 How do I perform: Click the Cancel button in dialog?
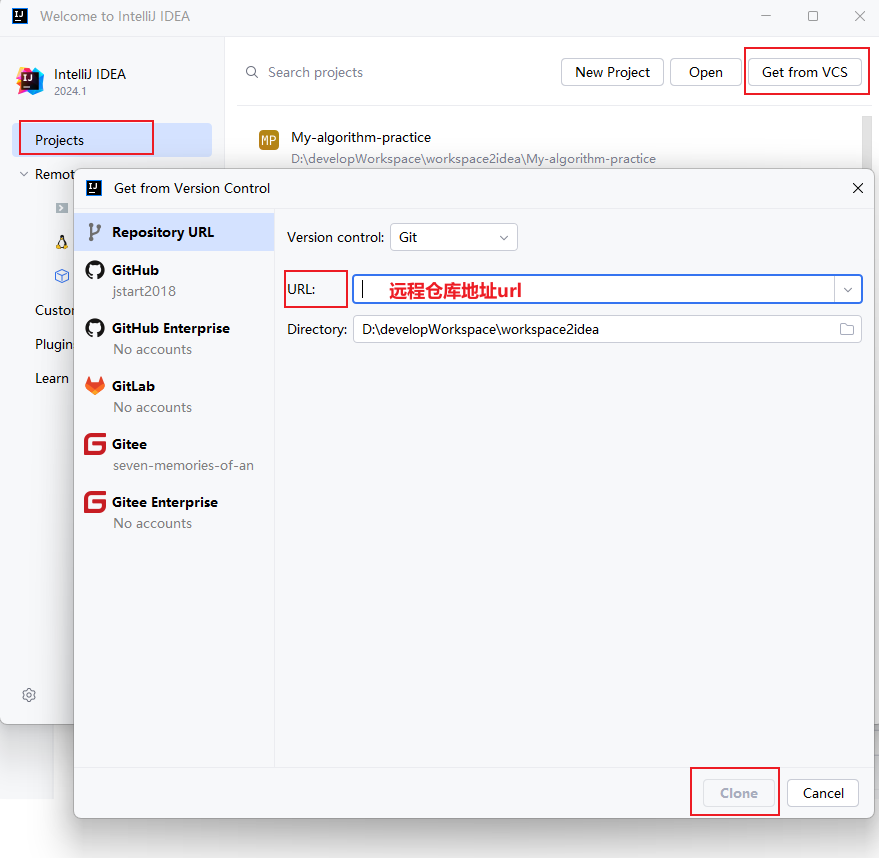point(822,793)
